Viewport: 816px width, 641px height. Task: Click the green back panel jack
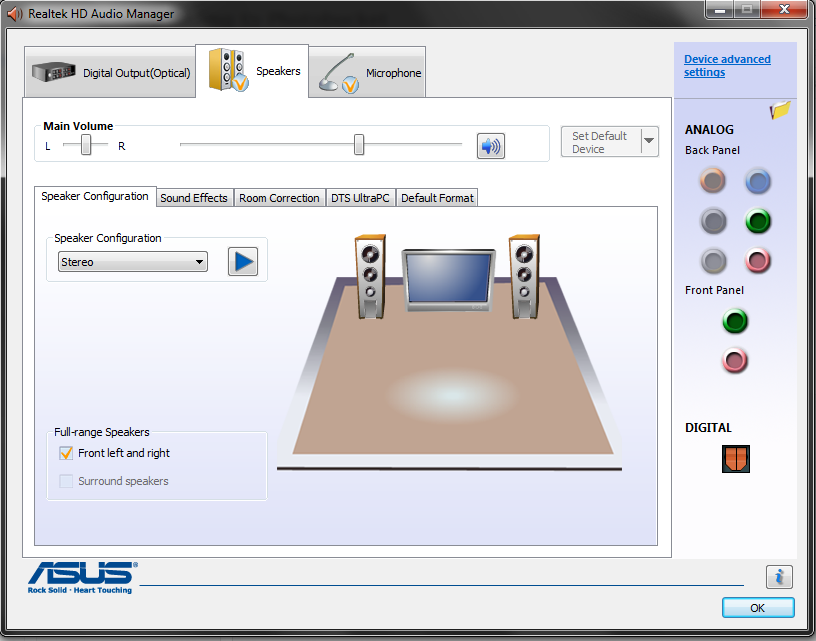pyautogui.click(x=758, y=221)
